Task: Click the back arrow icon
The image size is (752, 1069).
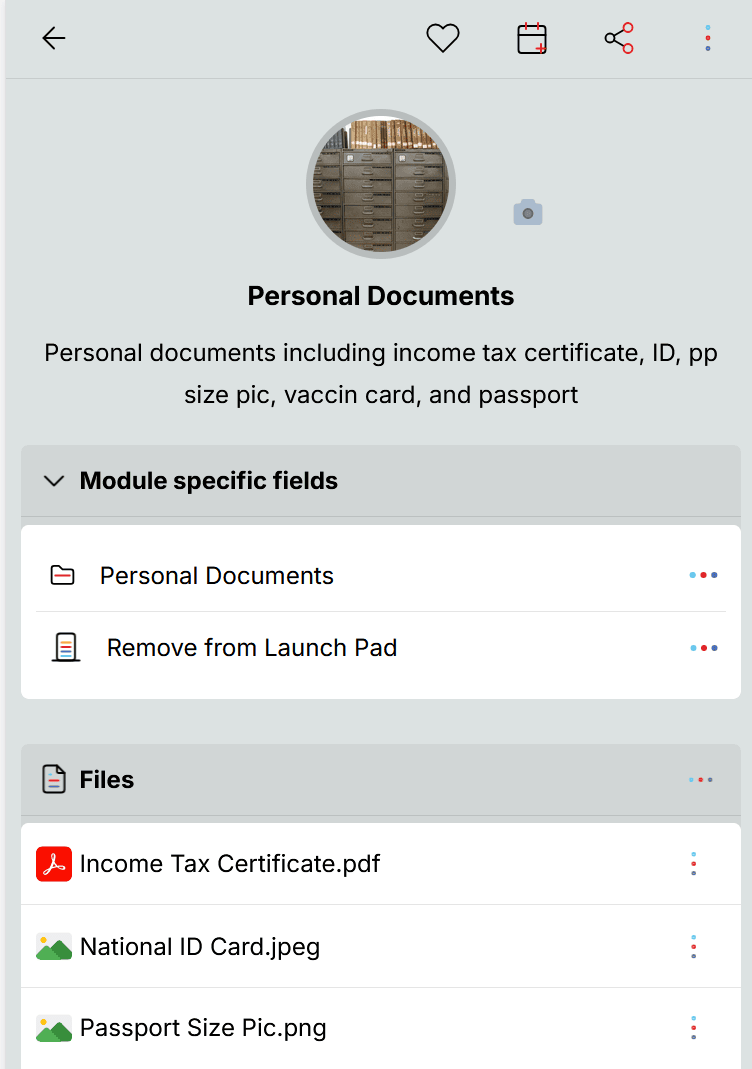Action: pyautogui.click(x=53, y=38)
